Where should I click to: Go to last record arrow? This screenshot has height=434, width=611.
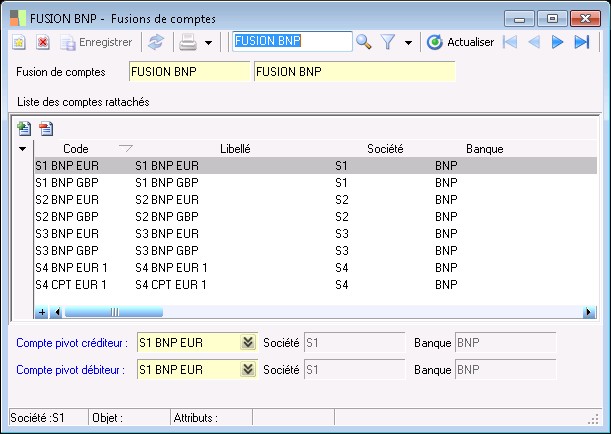click(582, 42)
